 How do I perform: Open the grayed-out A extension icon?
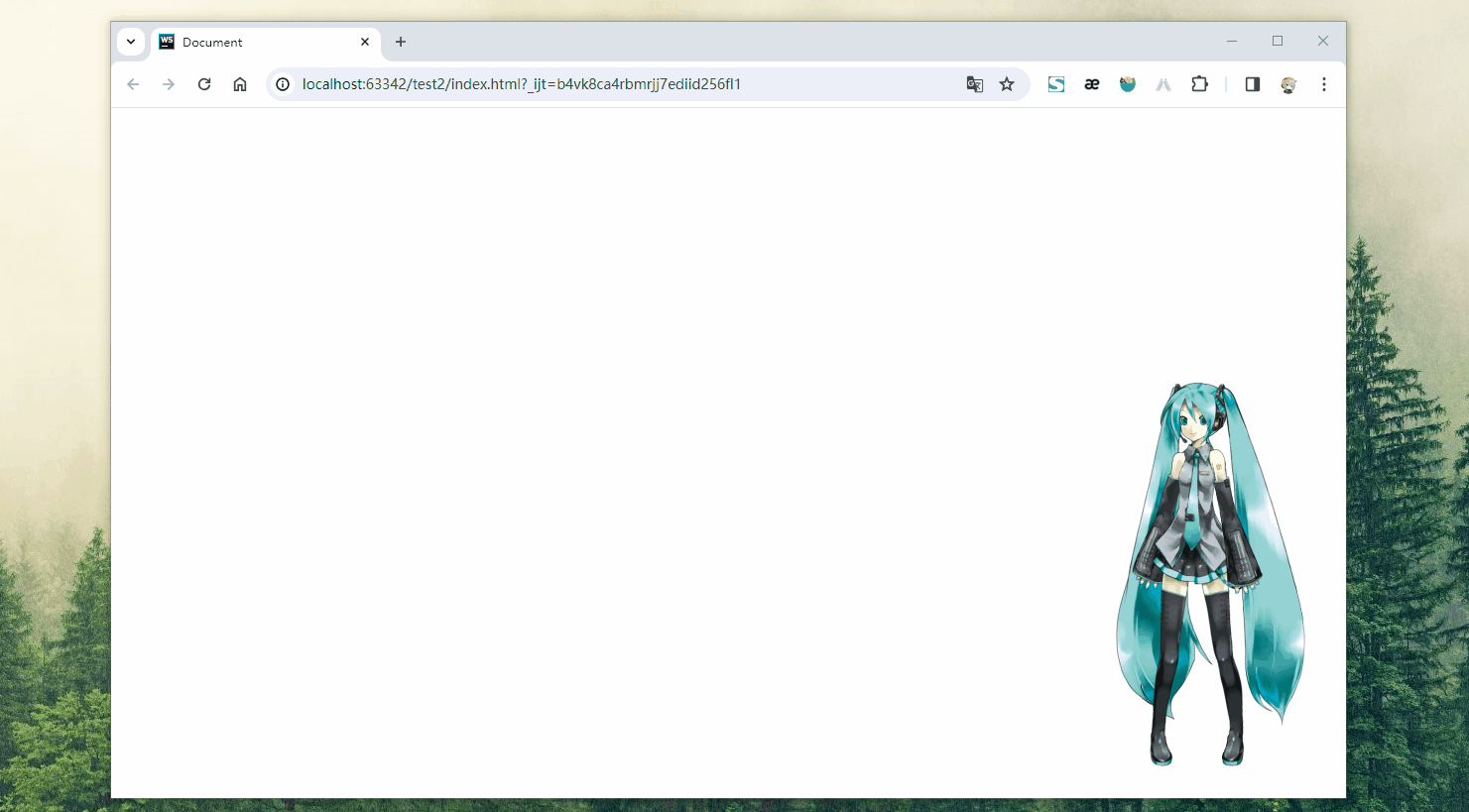tap(1163, 84)
